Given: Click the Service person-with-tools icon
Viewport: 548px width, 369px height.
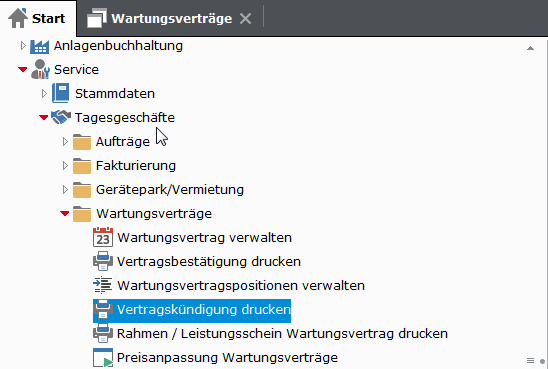Looking at the screenshot, I should coord(41,69).
